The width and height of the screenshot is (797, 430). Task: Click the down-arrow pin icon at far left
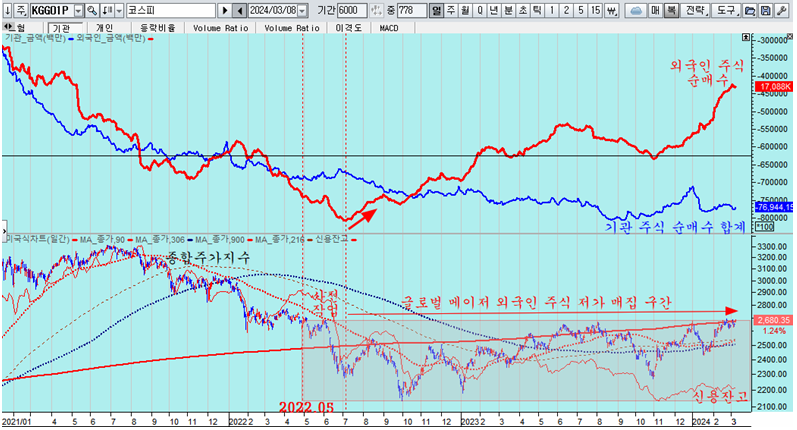pos(7,10)
